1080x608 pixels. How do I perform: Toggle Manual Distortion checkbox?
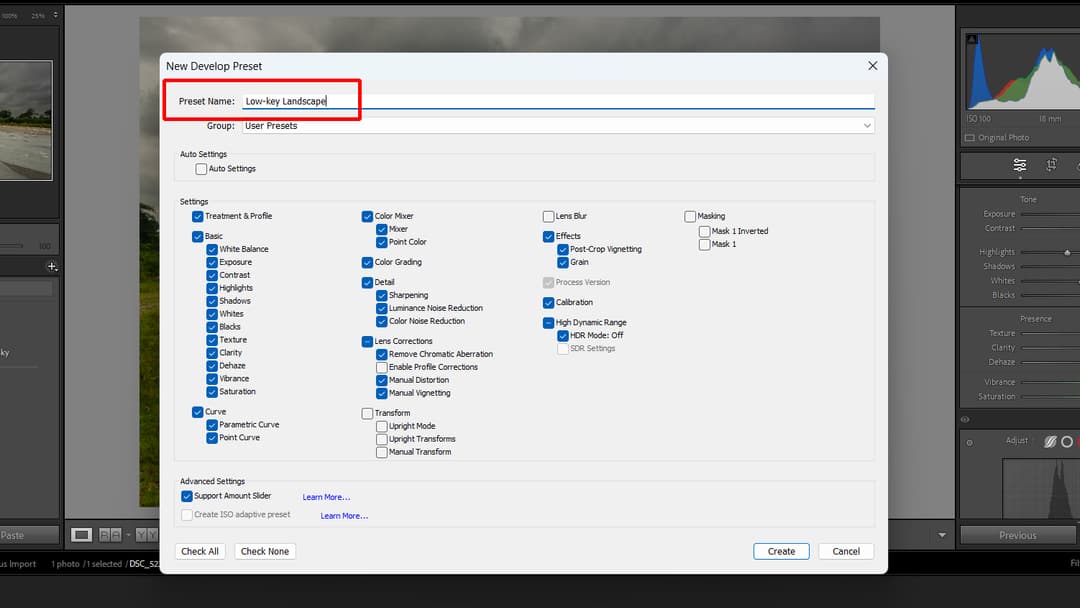pyautogui.click(x=382, y=380)
